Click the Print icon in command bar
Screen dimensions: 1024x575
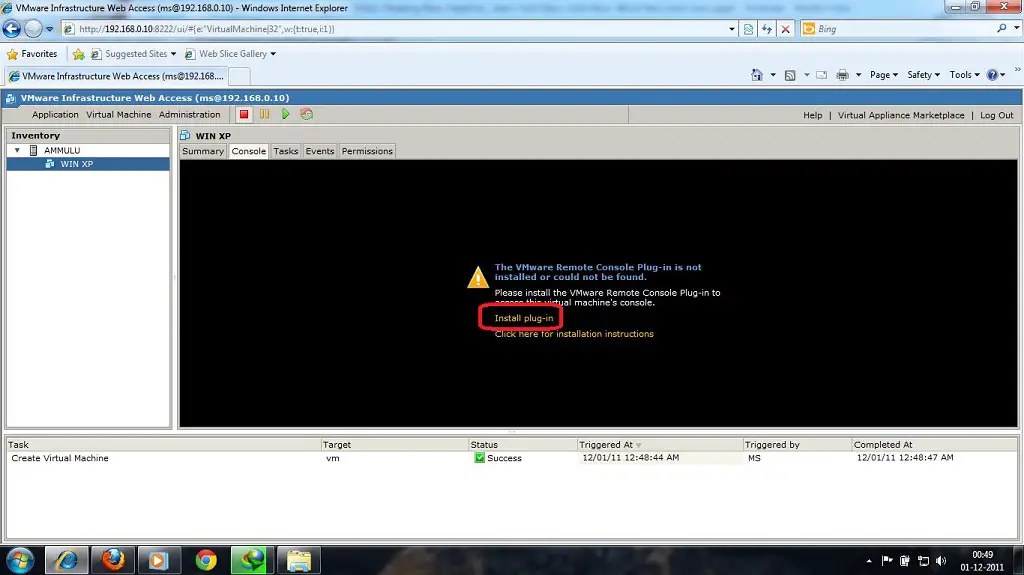842,75
